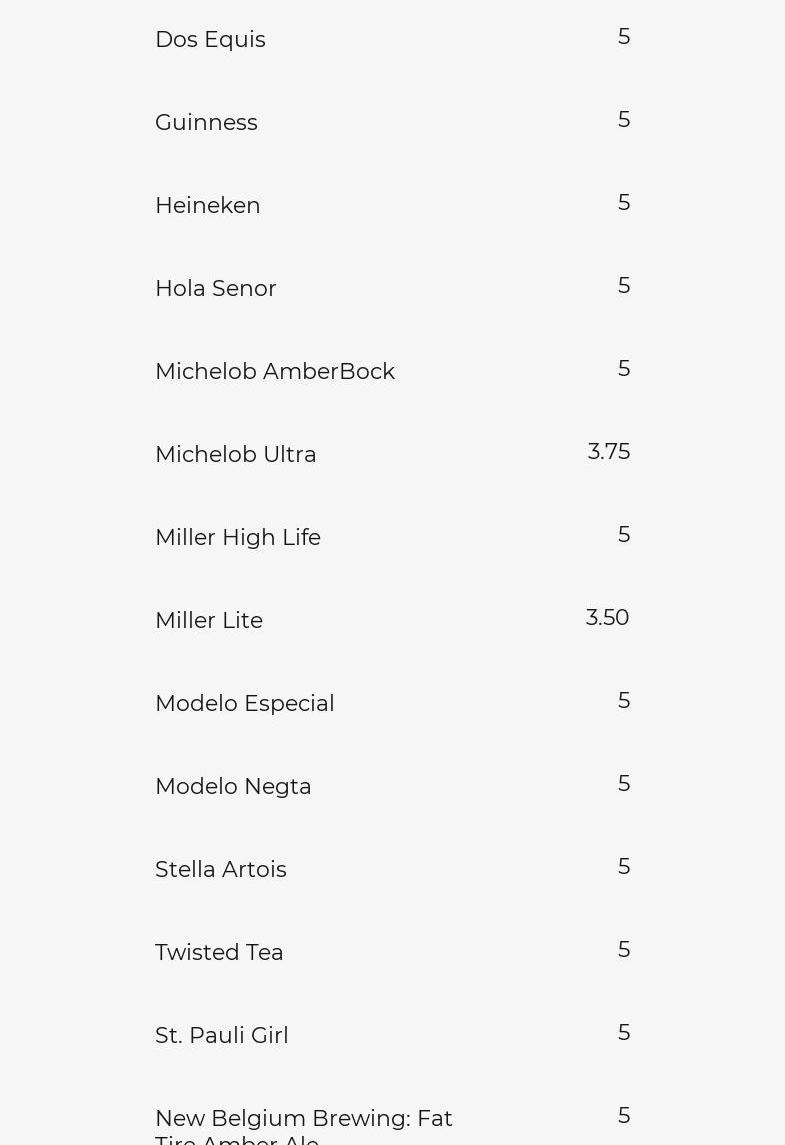The height and width of the screenshot is (1145, 785).
Task: Select the Guinness beer entry
Action: 206,123
